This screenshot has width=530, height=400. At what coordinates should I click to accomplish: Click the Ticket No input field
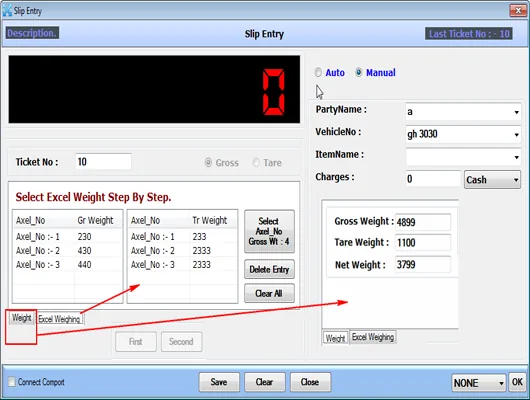click(103, 162)
